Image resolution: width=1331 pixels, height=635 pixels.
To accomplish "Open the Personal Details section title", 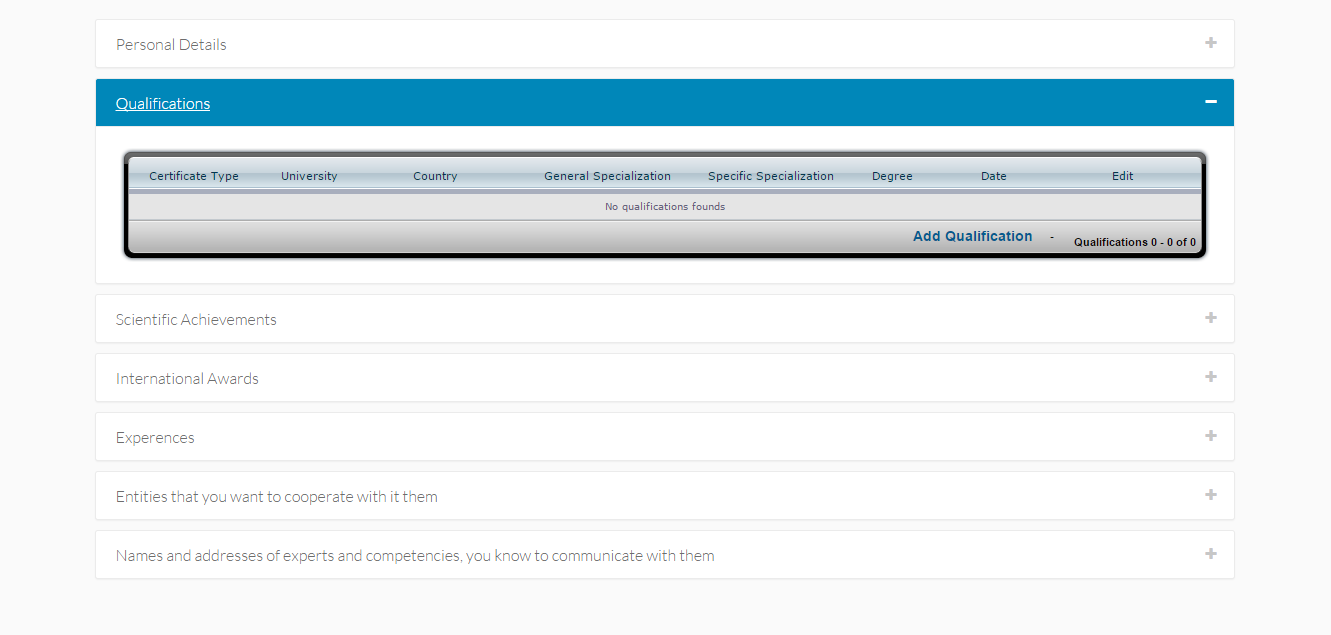I will 171,45.
